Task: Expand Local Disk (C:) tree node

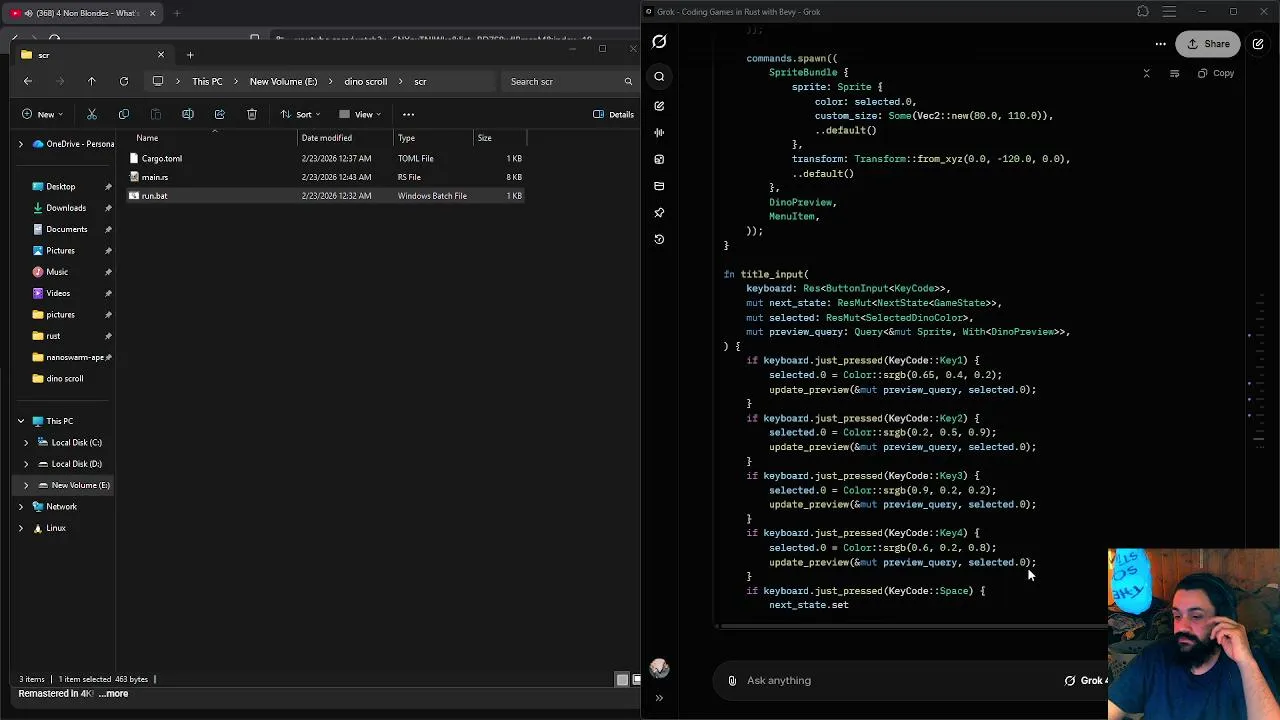Action: 26,443
